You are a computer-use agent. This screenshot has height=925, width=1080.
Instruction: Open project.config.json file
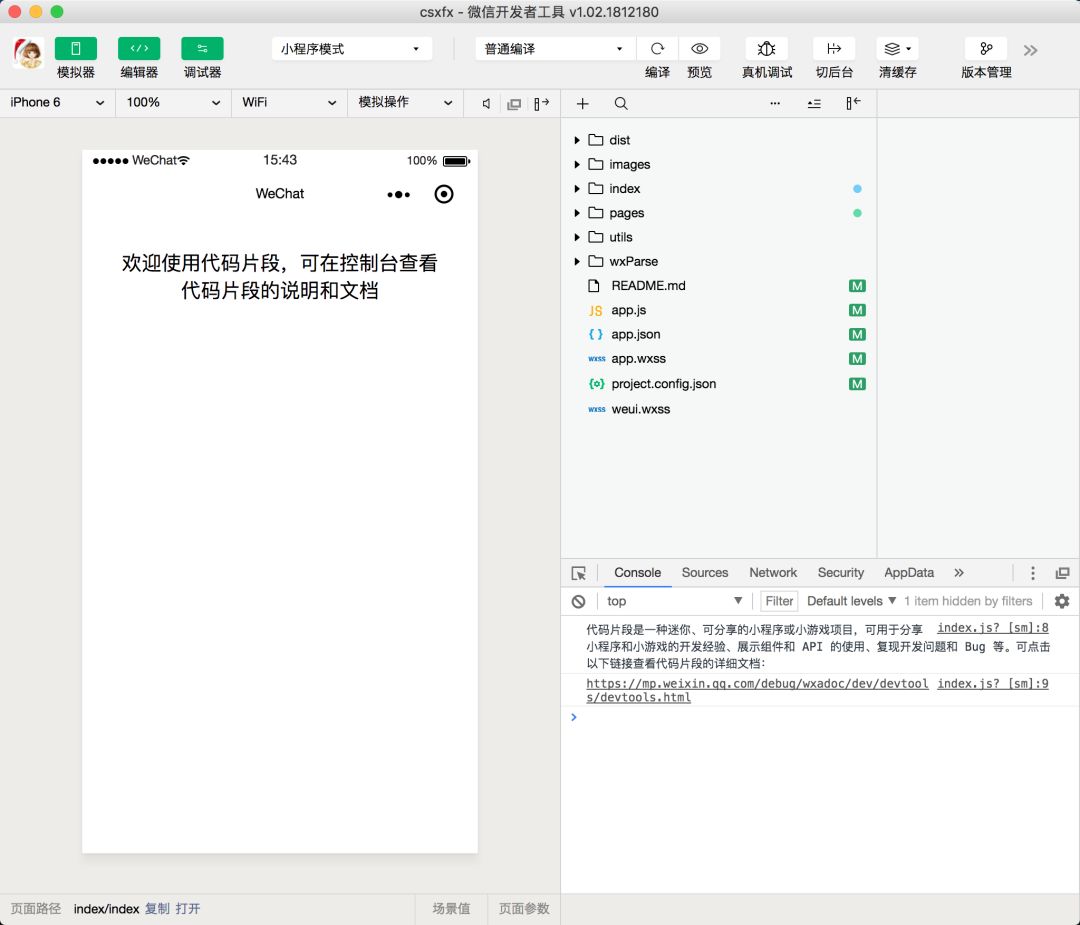pos(718,384)
